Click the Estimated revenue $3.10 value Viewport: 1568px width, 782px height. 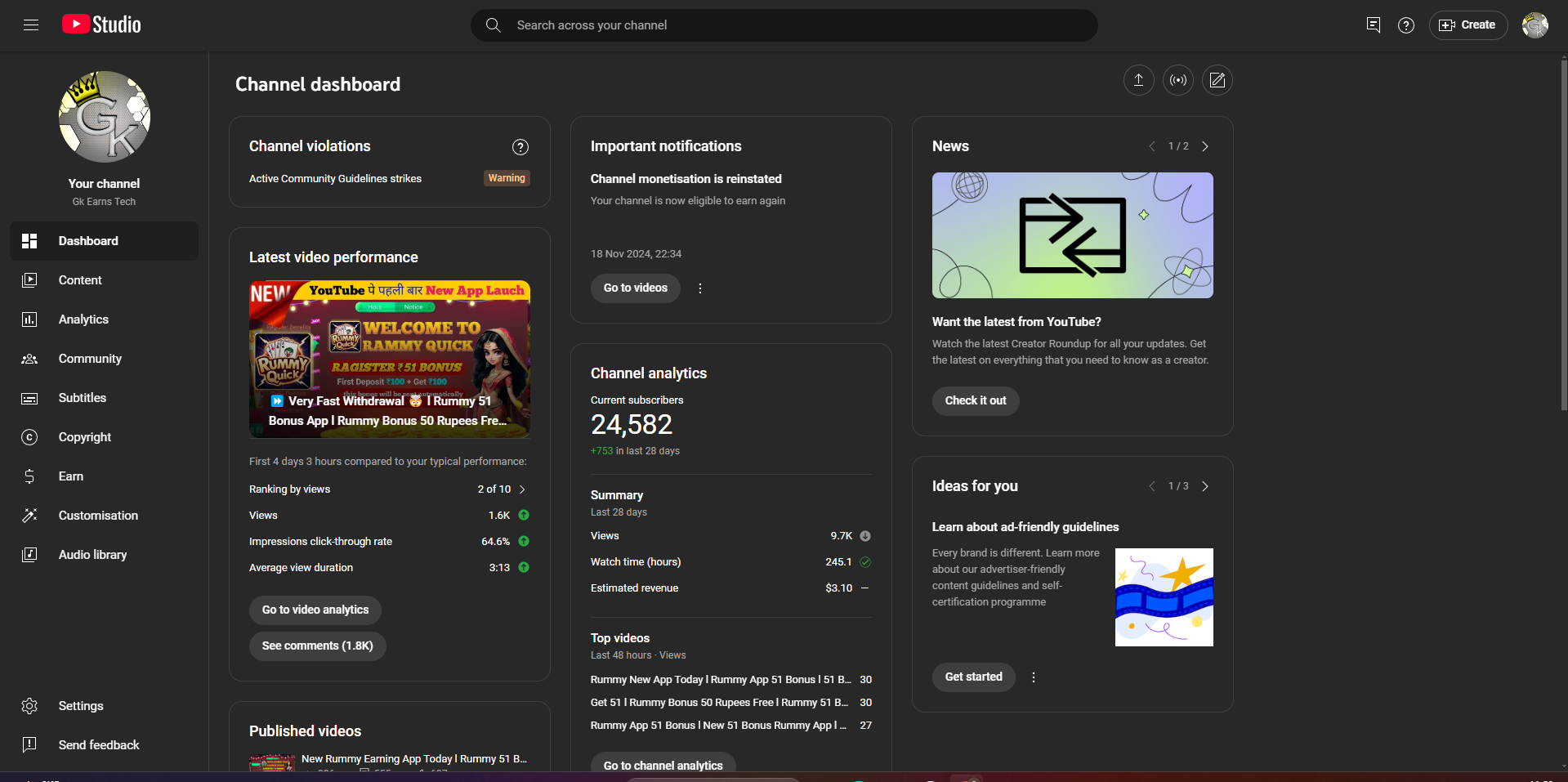click(x=838, y=588)
